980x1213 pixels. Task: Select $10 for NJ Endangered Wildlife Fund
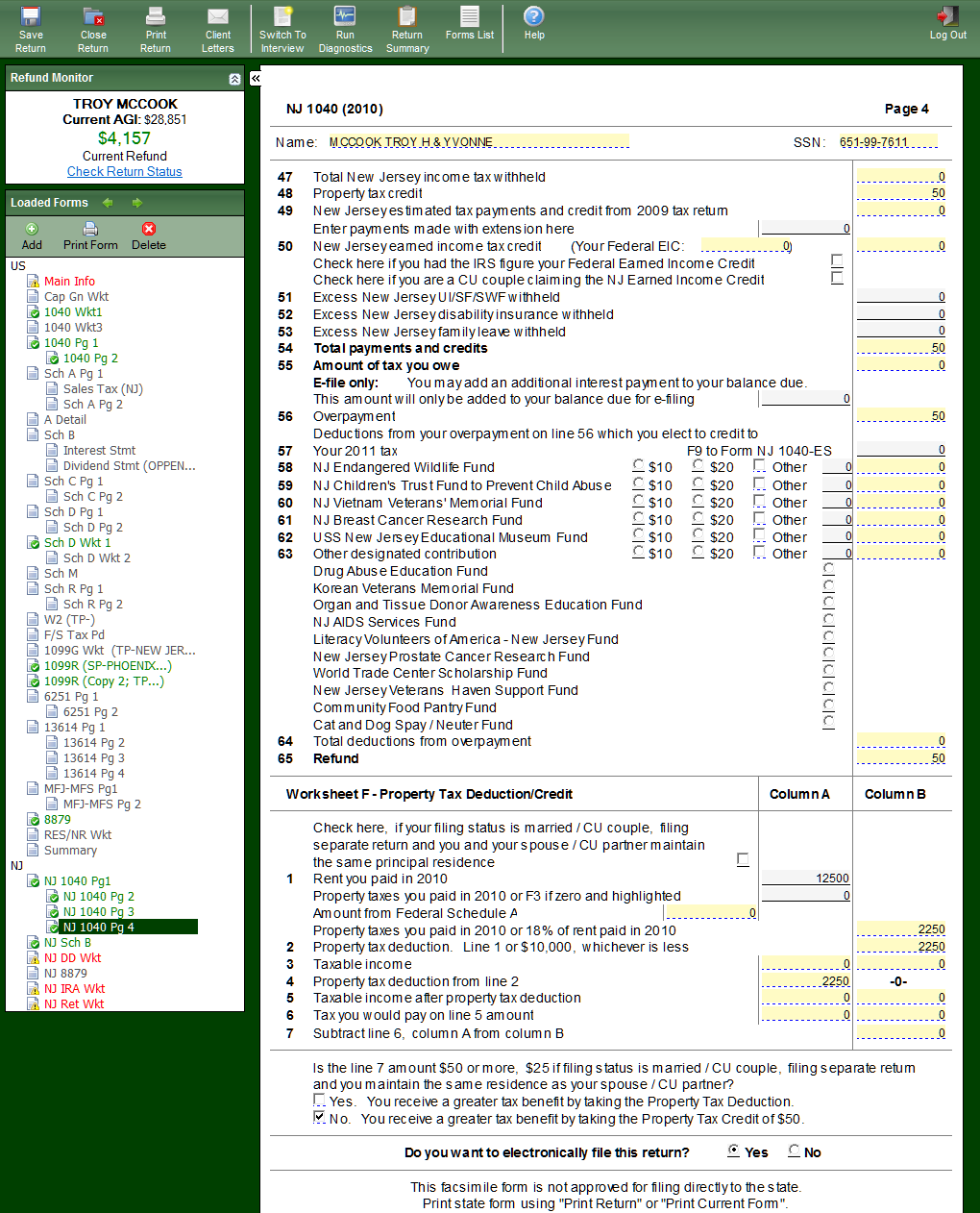click(639, 466)
